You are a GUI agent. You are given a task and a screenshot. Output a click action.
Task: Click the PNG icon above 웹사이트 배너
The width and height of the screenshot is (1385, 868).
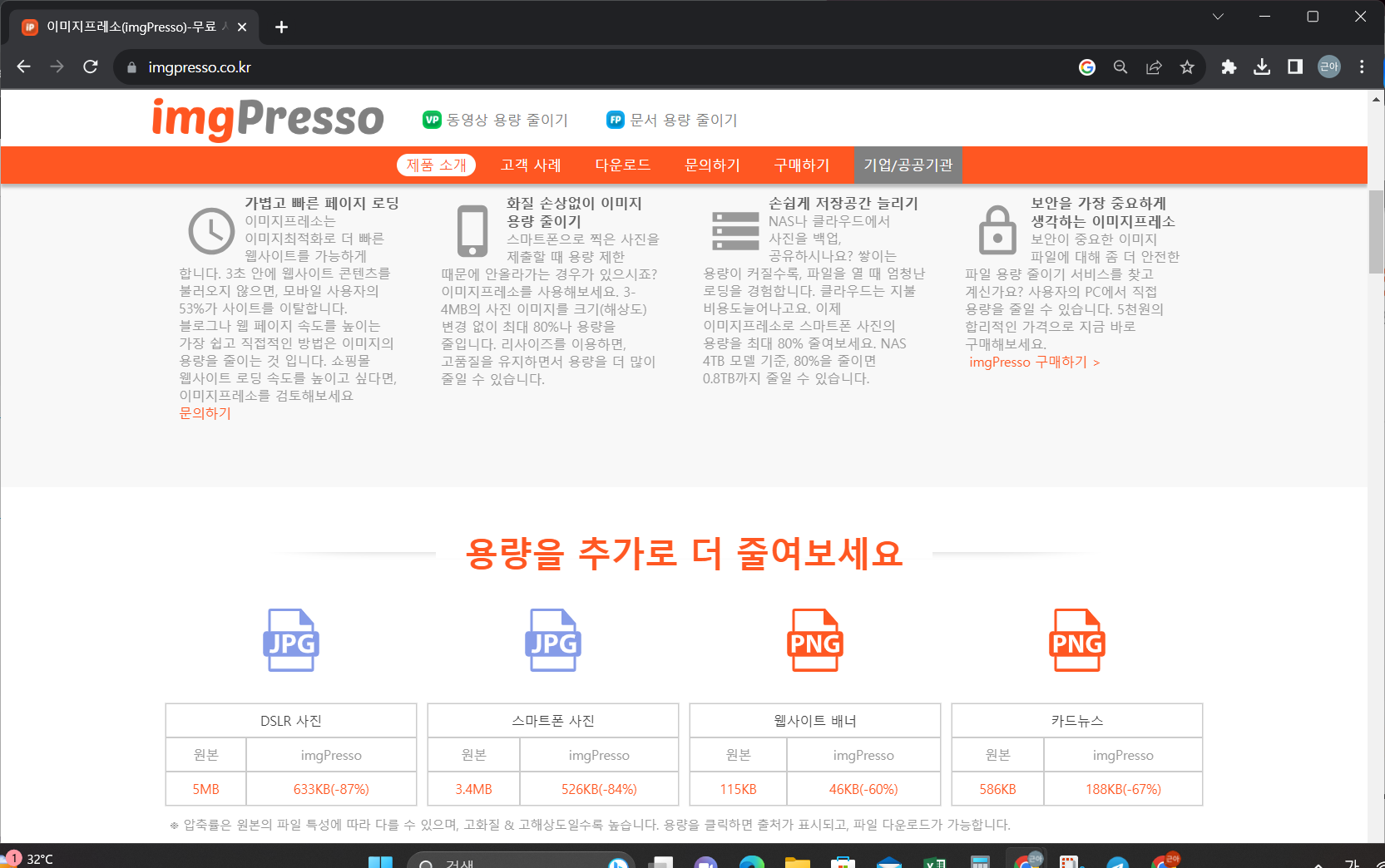815,640
